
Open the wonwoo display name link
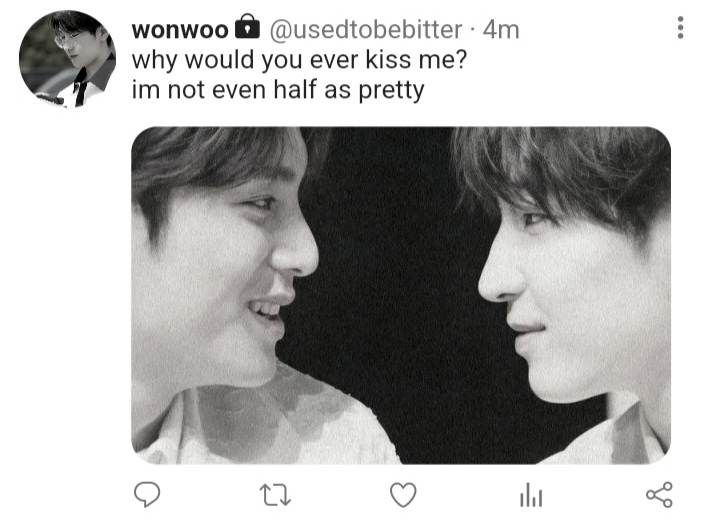(180, 30)
